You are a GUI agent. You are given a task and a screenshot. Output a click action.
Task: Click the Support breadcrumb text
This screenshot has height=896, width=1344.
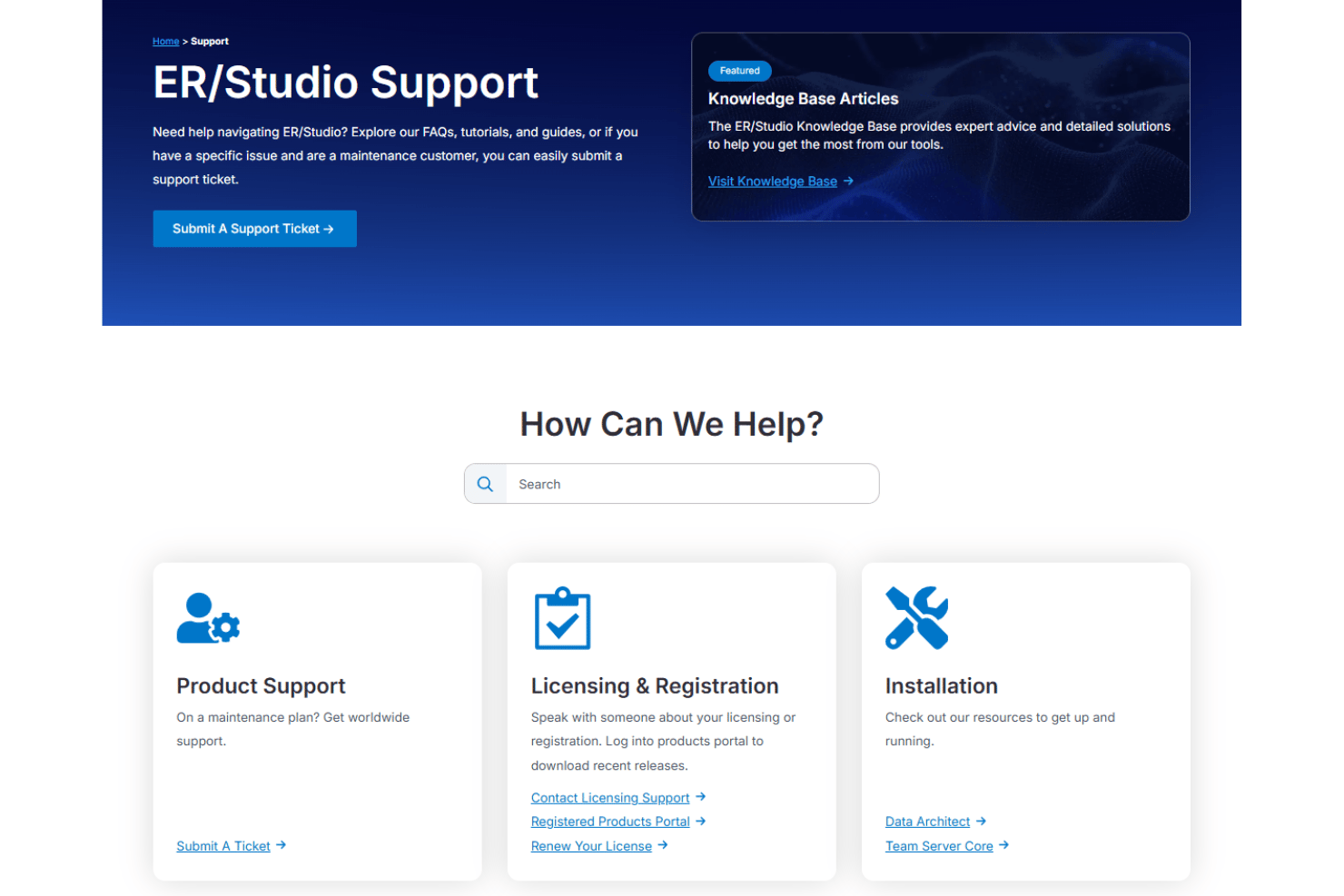tap(210, 41)
